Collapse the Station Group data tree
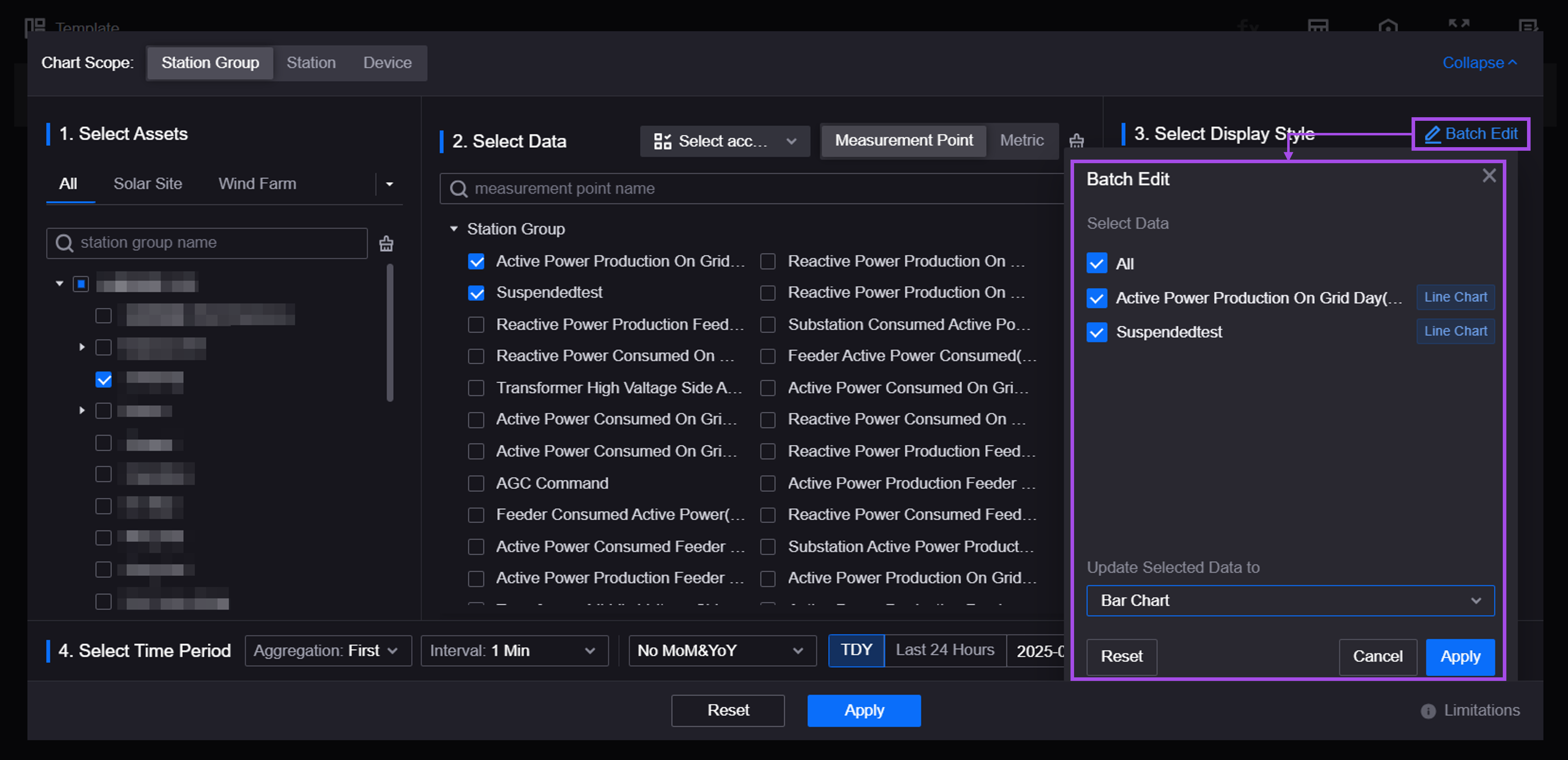This screenshot has height=760, width=1568. pyautogui.click(x=454, y=229)
